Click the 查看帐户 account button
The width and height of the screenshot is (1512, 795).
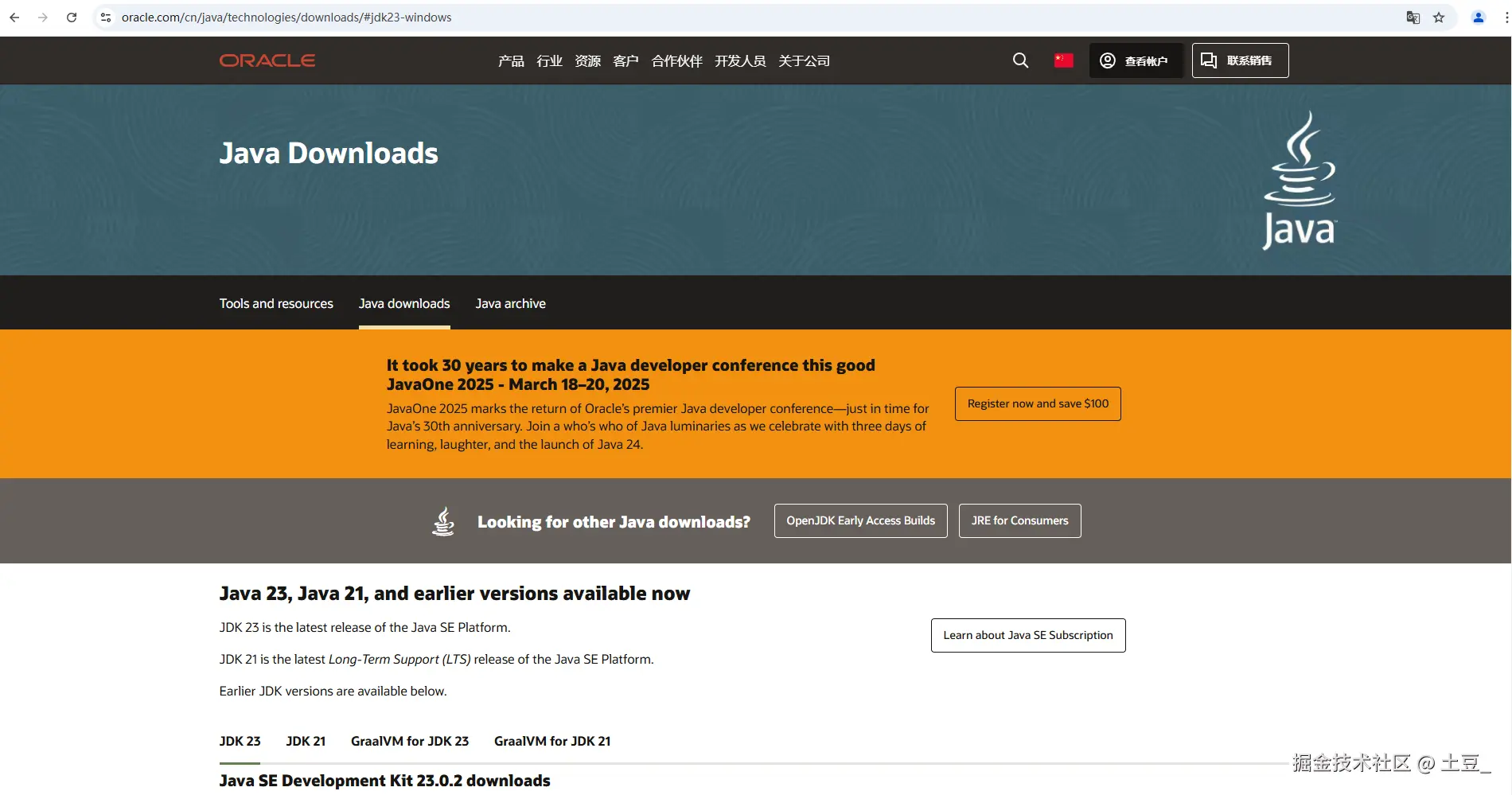coord(1136,60)
